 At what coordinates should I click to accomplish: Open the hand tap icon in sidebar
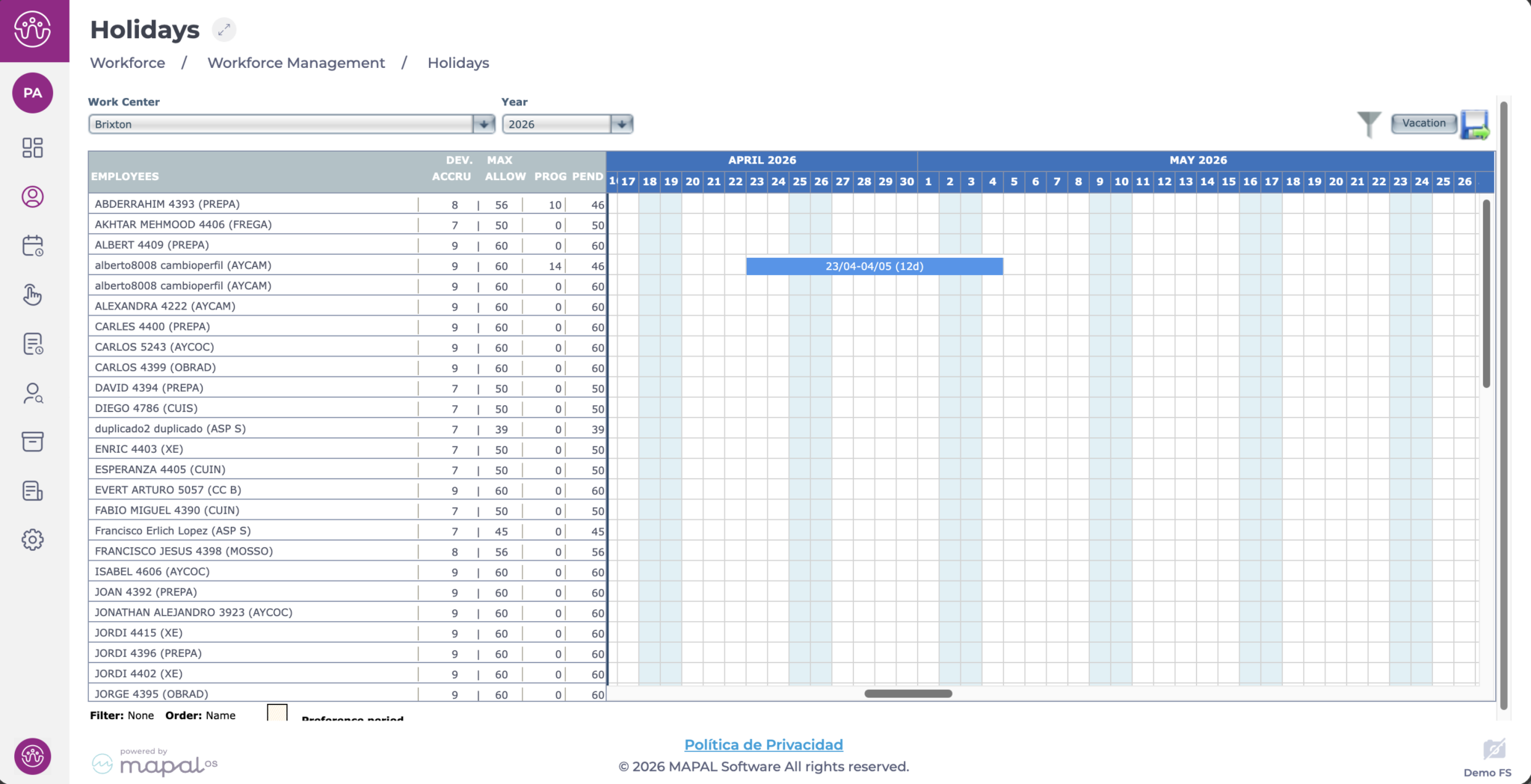[33, 295]
